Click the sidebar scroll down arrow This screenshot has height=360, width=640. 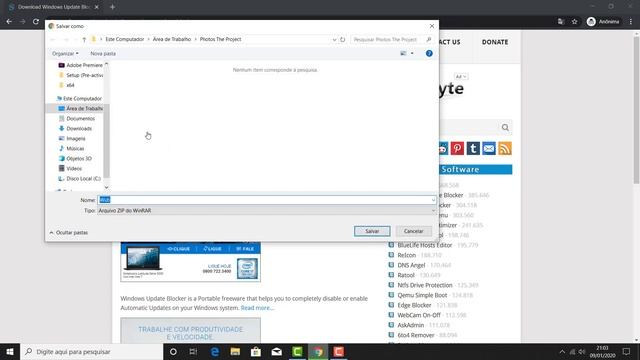click(107, 187)
